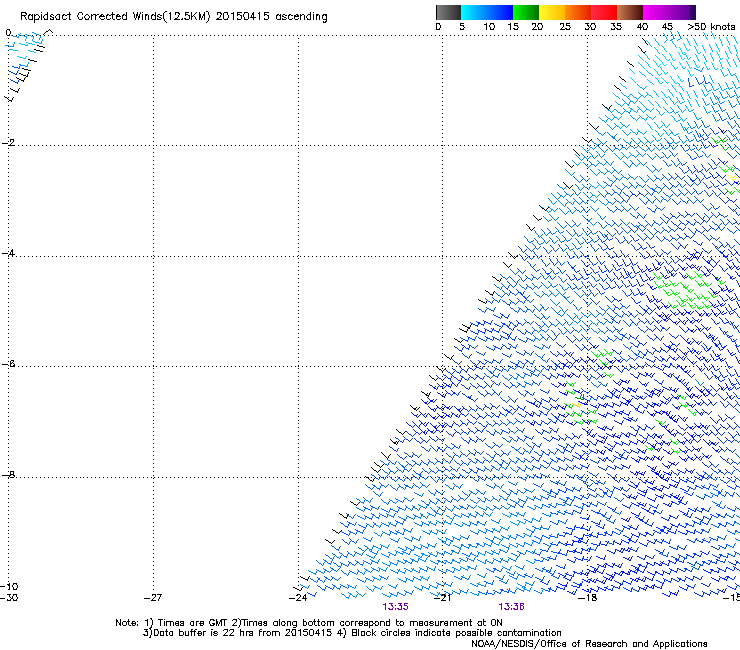
Task: Select the red 30-35 knots legend segment
Action: pos(604,12)
